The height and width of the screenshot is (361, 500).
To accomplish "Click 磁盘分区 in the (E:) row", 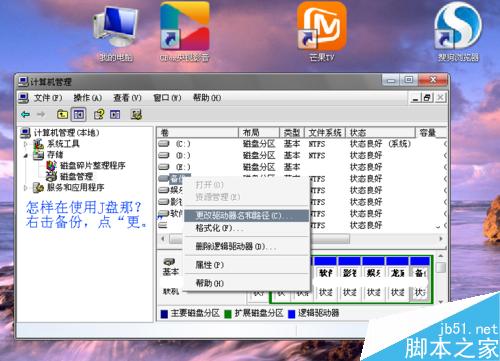I will [x=259, y=167].
